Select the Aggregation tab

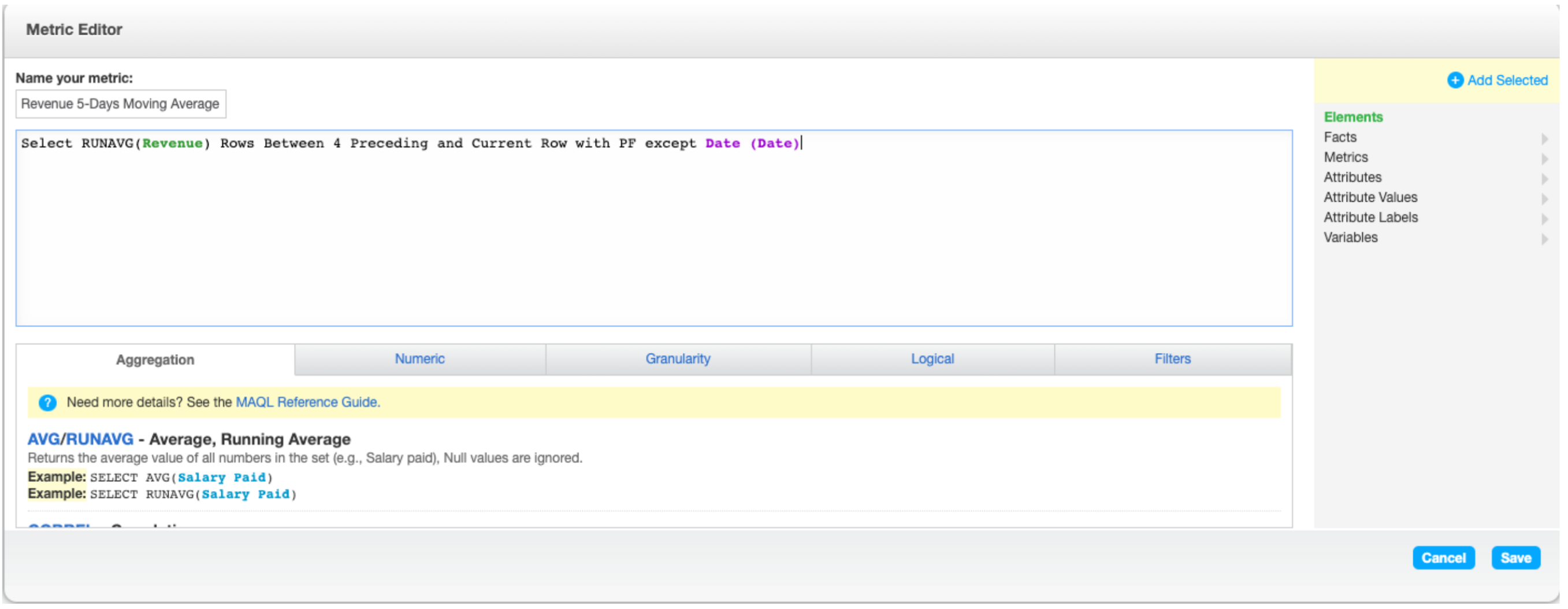155,359
